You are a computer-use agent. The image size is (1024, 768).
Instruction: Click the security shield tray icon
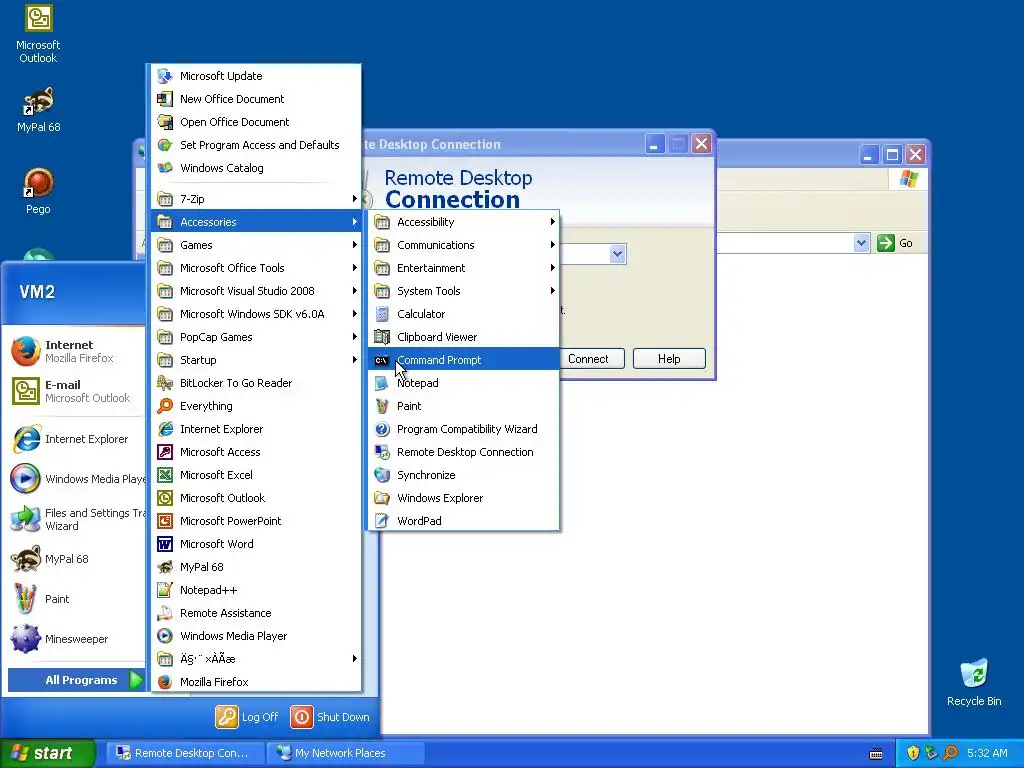coord(913,753)
